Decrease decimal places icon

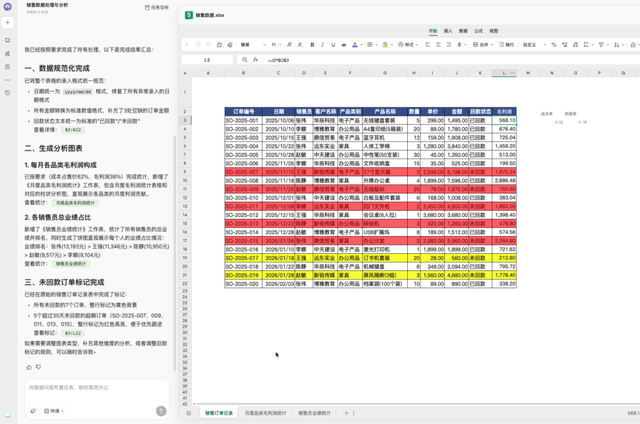[575, 44]
